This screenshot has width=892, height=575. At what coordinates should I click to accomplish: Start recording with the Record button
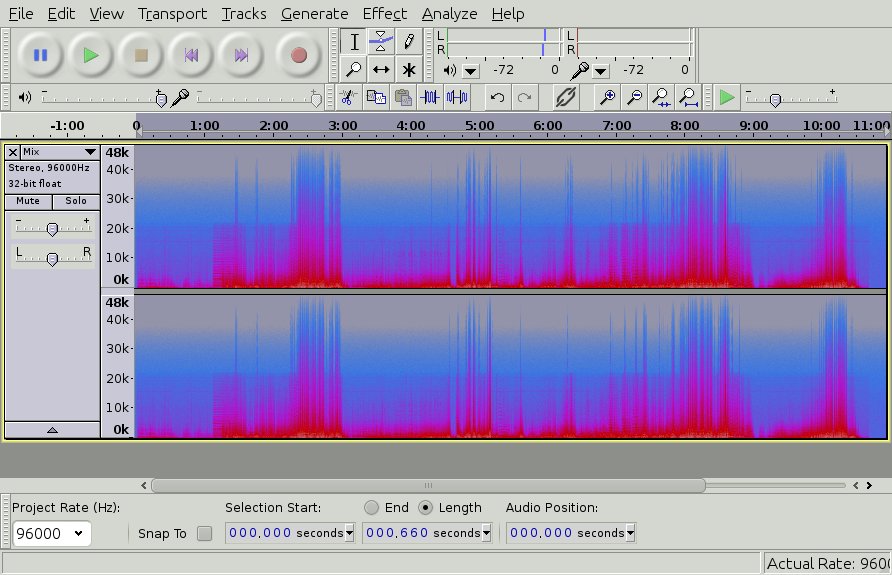point(299,55)
